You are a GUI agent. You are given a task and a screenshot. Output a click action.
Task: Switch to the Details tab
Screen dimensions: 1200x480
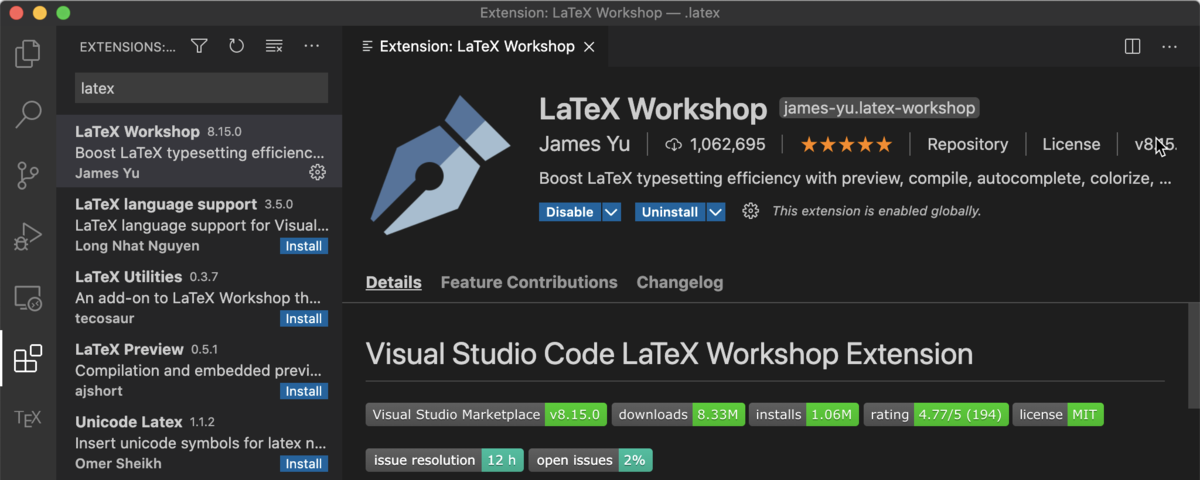[x=393, y=282]
